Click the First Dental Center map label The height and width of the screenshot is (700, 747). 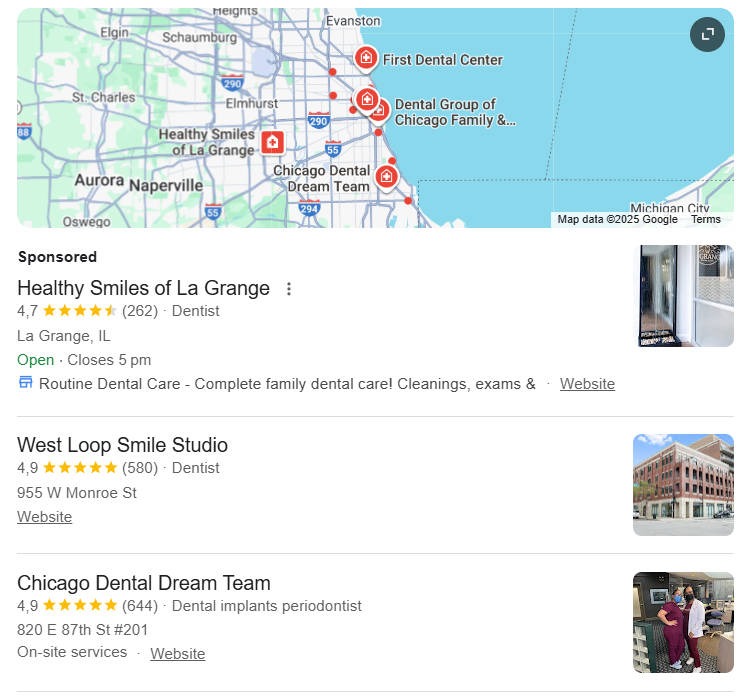pyautogui.click(x=443, y=60)
